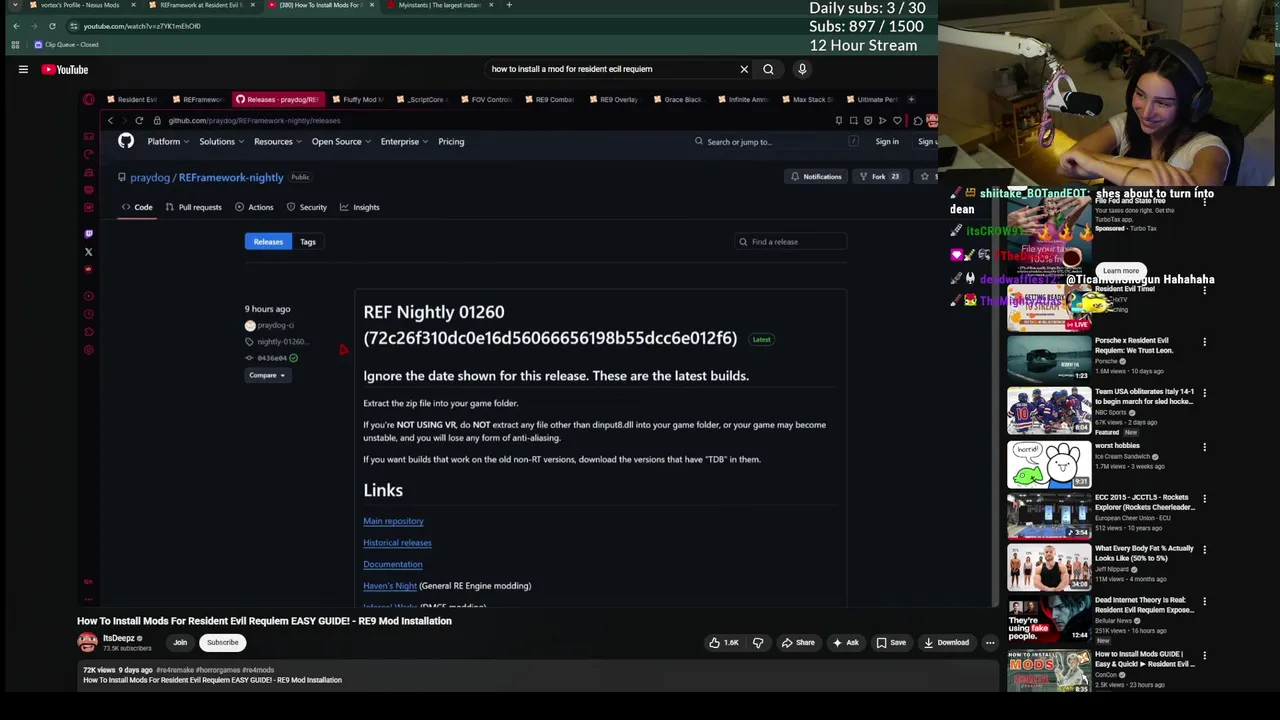This screenshot has width=1280, height=720.
Task: Open the browser tab search dropdown
Action: coord(14,5)
